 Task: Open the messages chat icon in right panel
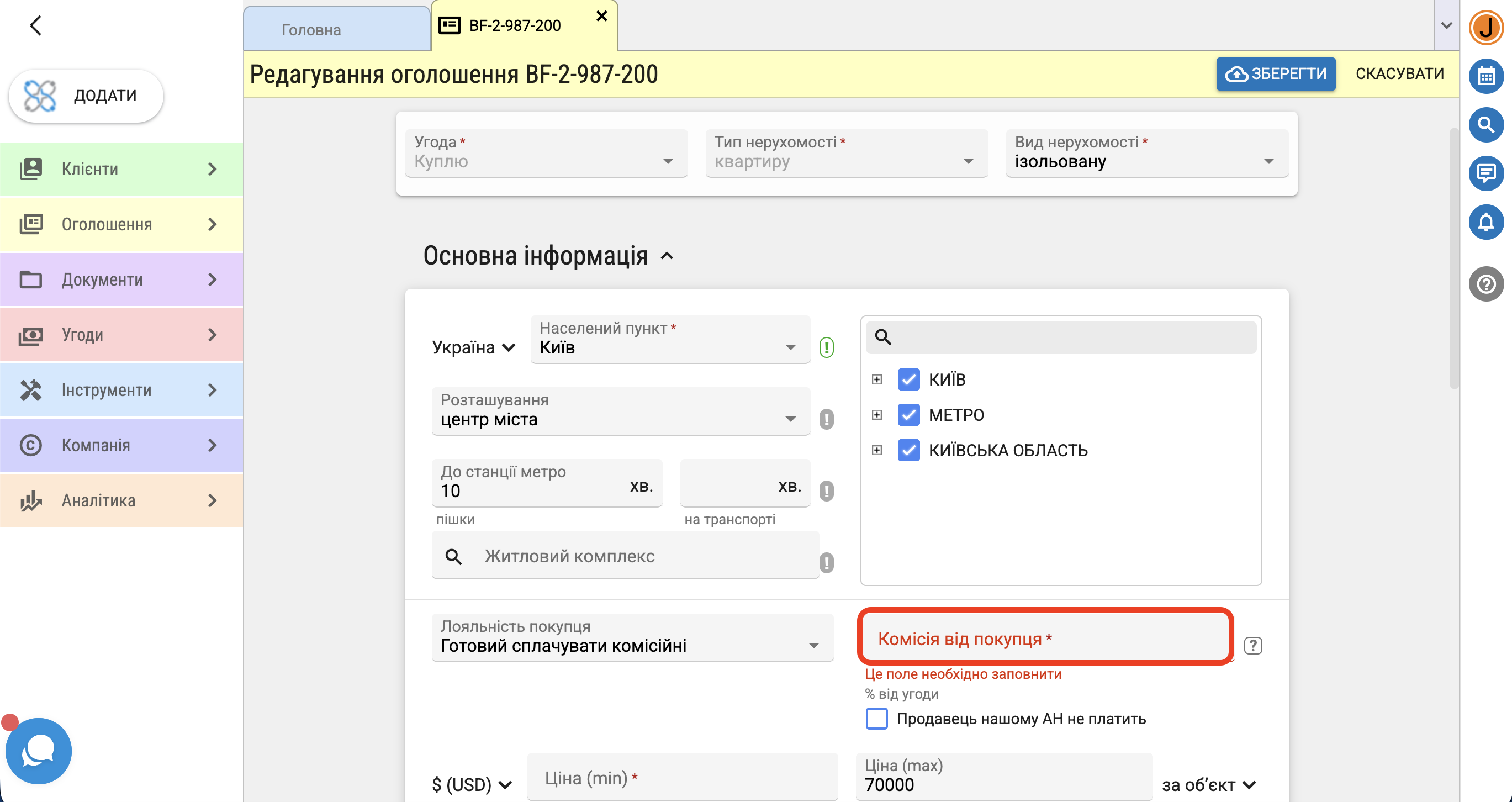(x=1485, y=173)
